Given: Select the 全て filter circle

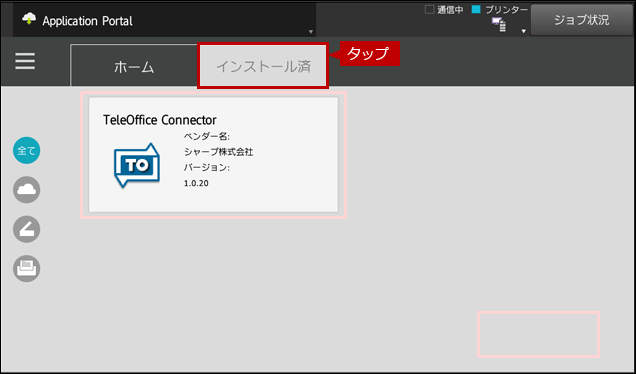Looking at the screenshot, I should coord(26,150).
